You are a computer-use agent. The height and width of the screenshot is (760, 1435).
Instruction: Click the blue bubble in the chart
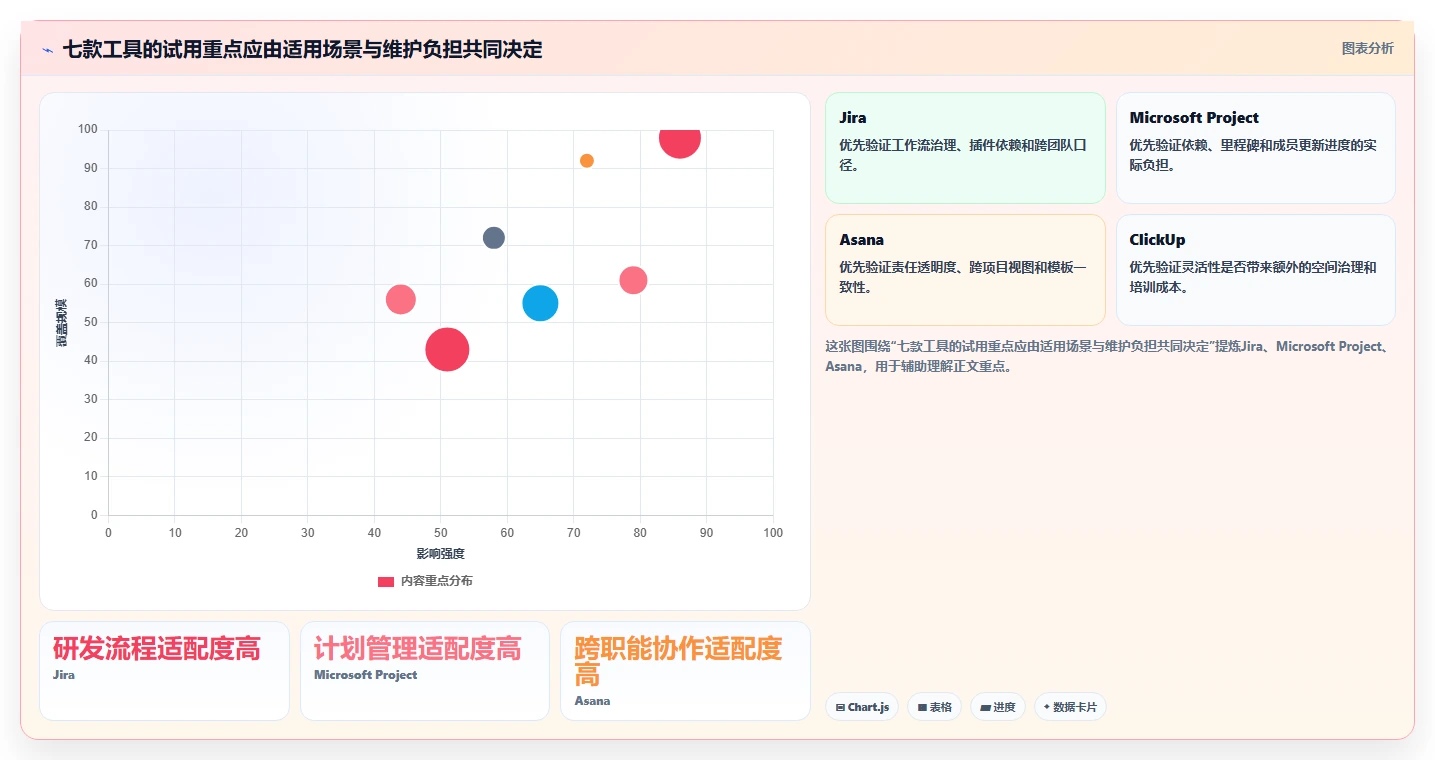[x=540, y=303]
